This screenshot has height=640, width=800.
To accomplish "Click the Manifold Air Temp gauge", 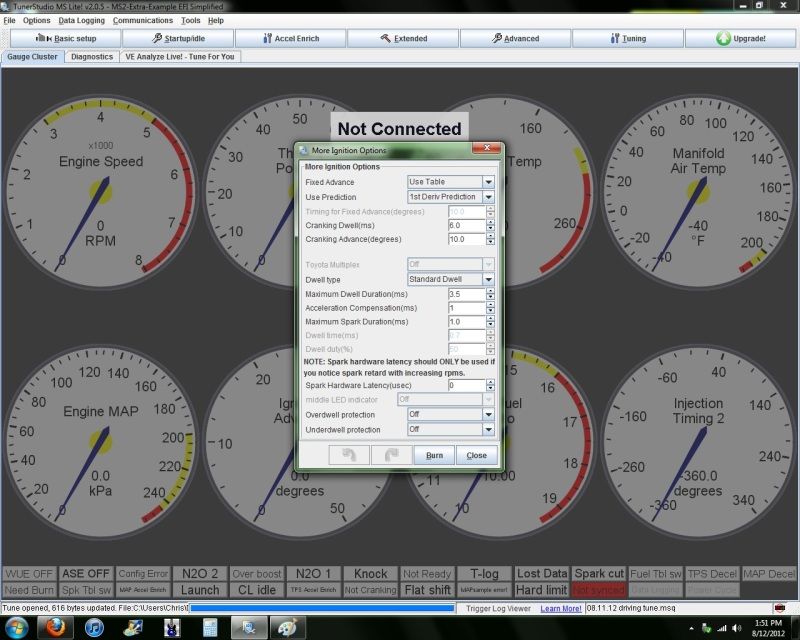I will (698, 191).
